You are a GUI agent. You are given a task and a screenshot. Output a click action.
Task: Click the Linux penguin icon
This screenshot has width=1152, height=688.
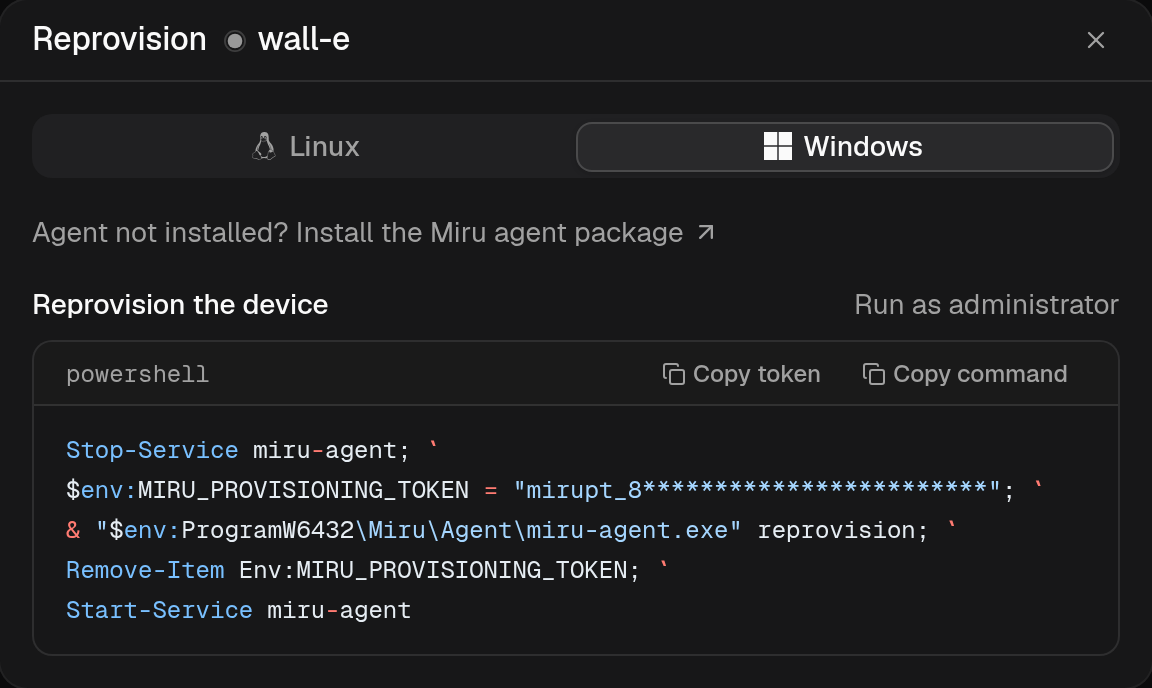(264, 146)
